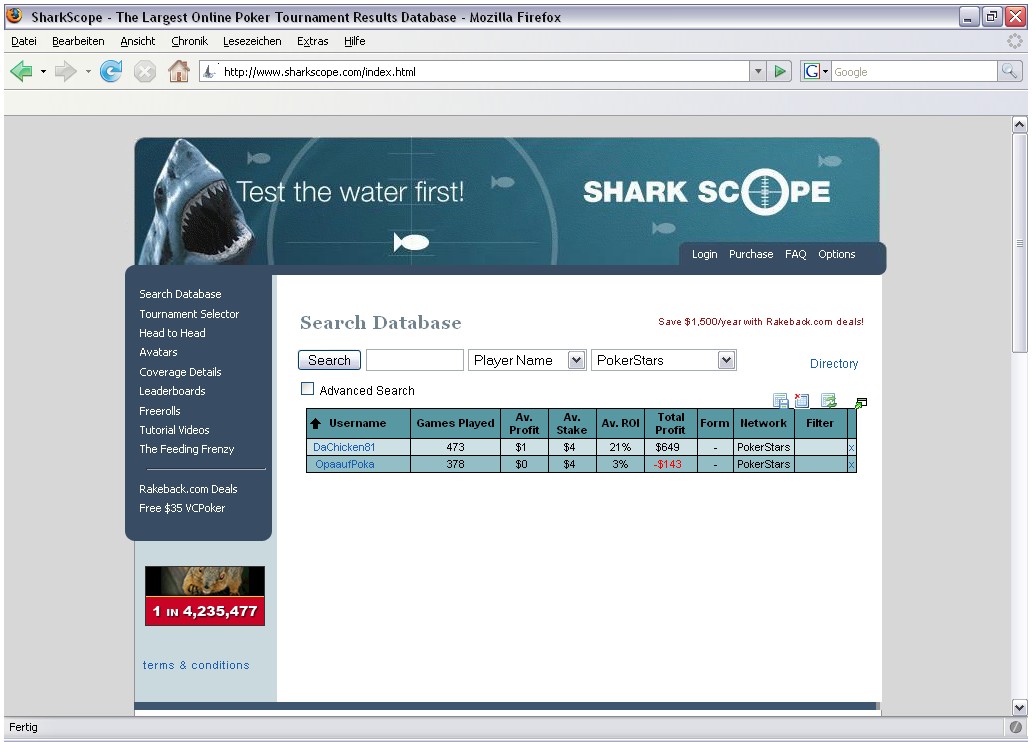
Task: Open Free $35 VCPoker sidebar link
Action: coord(182,508)
